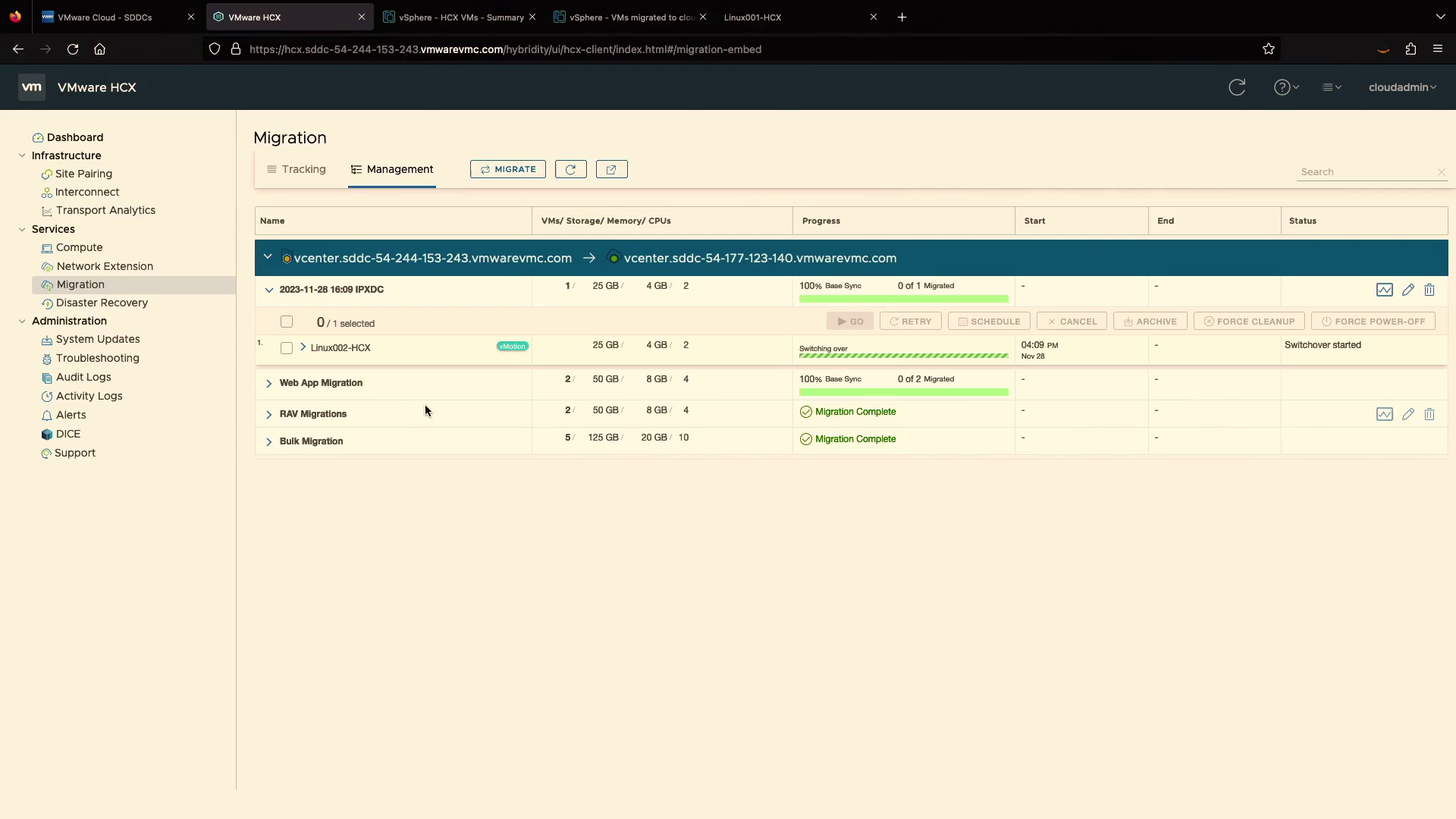Screen dimensions: 1456x819
Task: Open Disaster Recovery in the sidebar
Action: (102, 303)
